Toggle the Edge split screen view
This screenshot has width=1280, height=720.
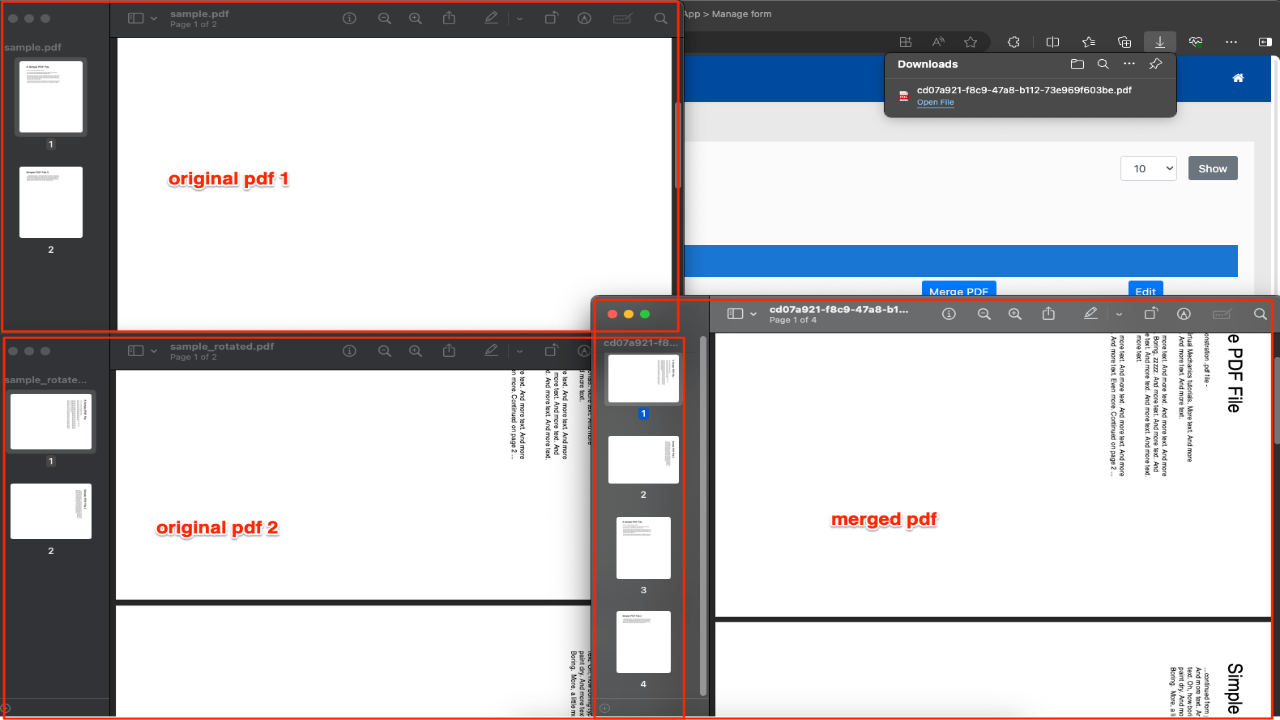[1053, 42]
